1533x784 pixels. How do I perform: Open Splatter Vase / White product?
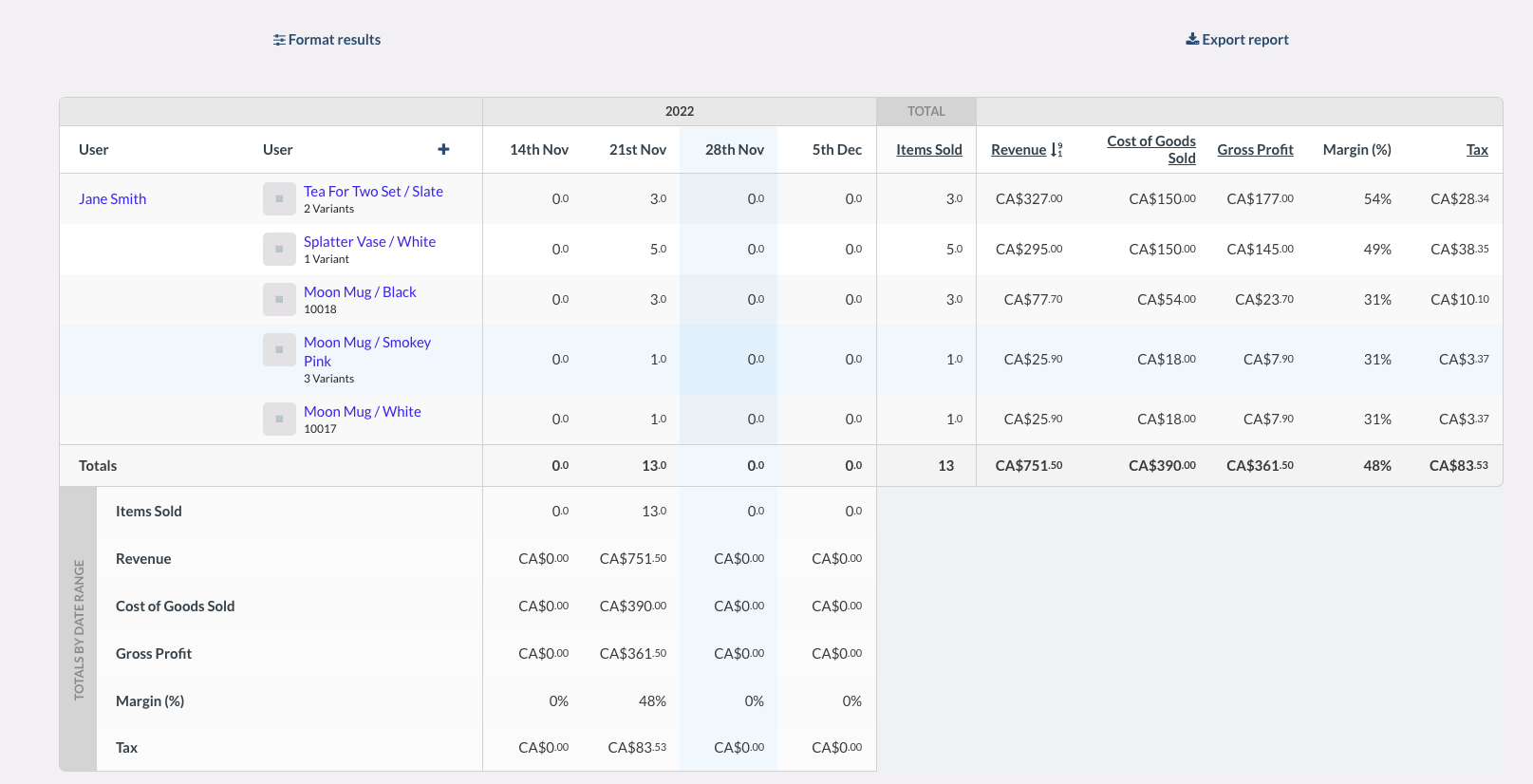coord(369,242)
